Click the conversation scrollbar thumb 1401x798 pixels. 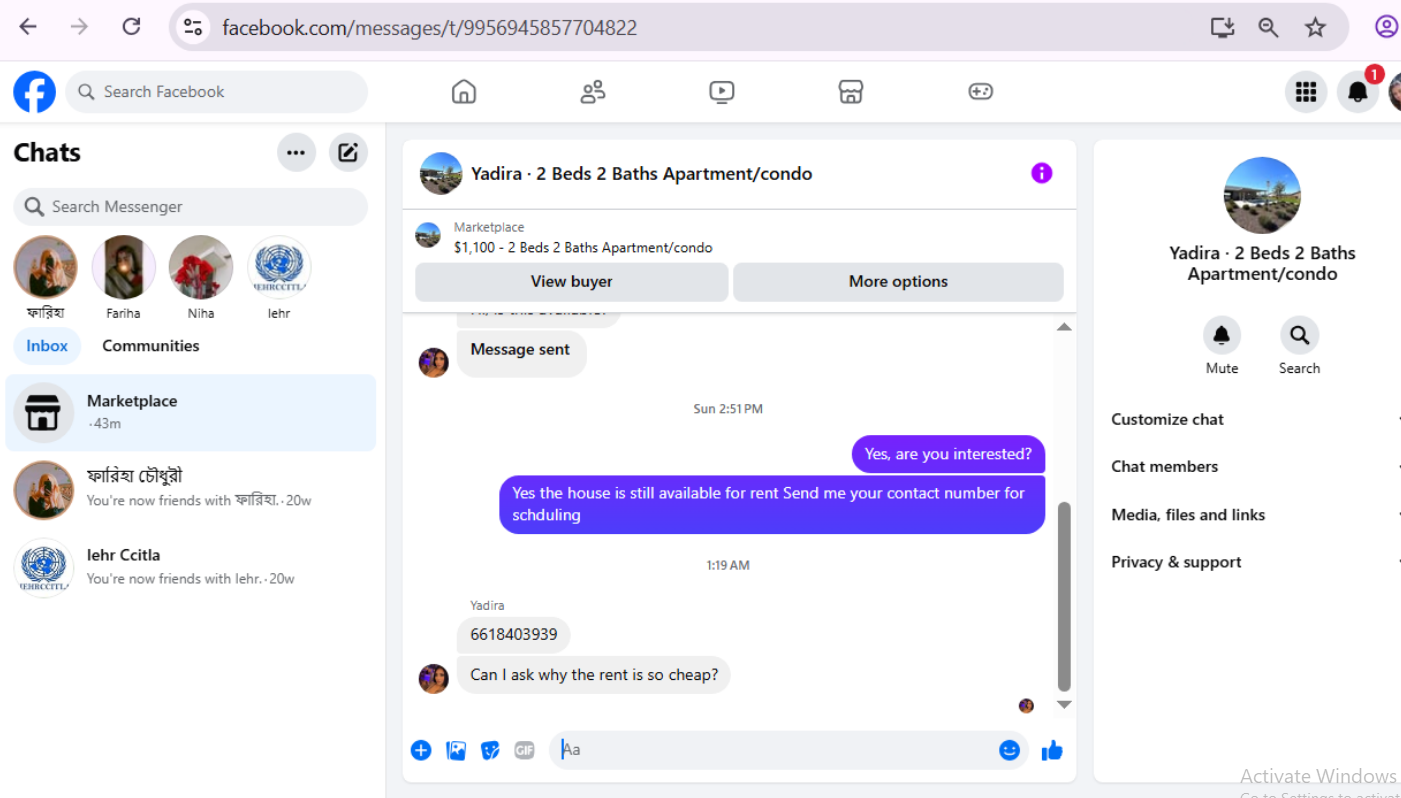click(1064, 596)
